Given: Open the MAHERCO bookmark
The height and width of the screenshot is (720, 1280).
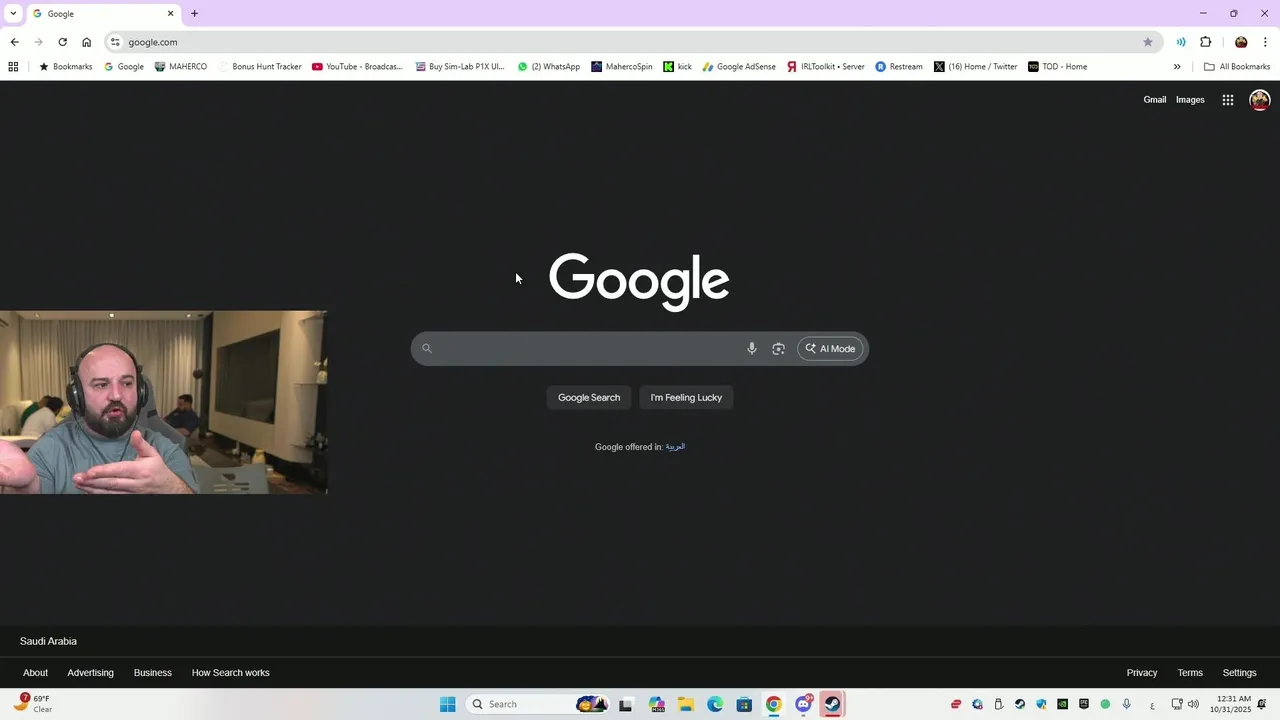Looking at the screenshot, I should click(181, 67).
